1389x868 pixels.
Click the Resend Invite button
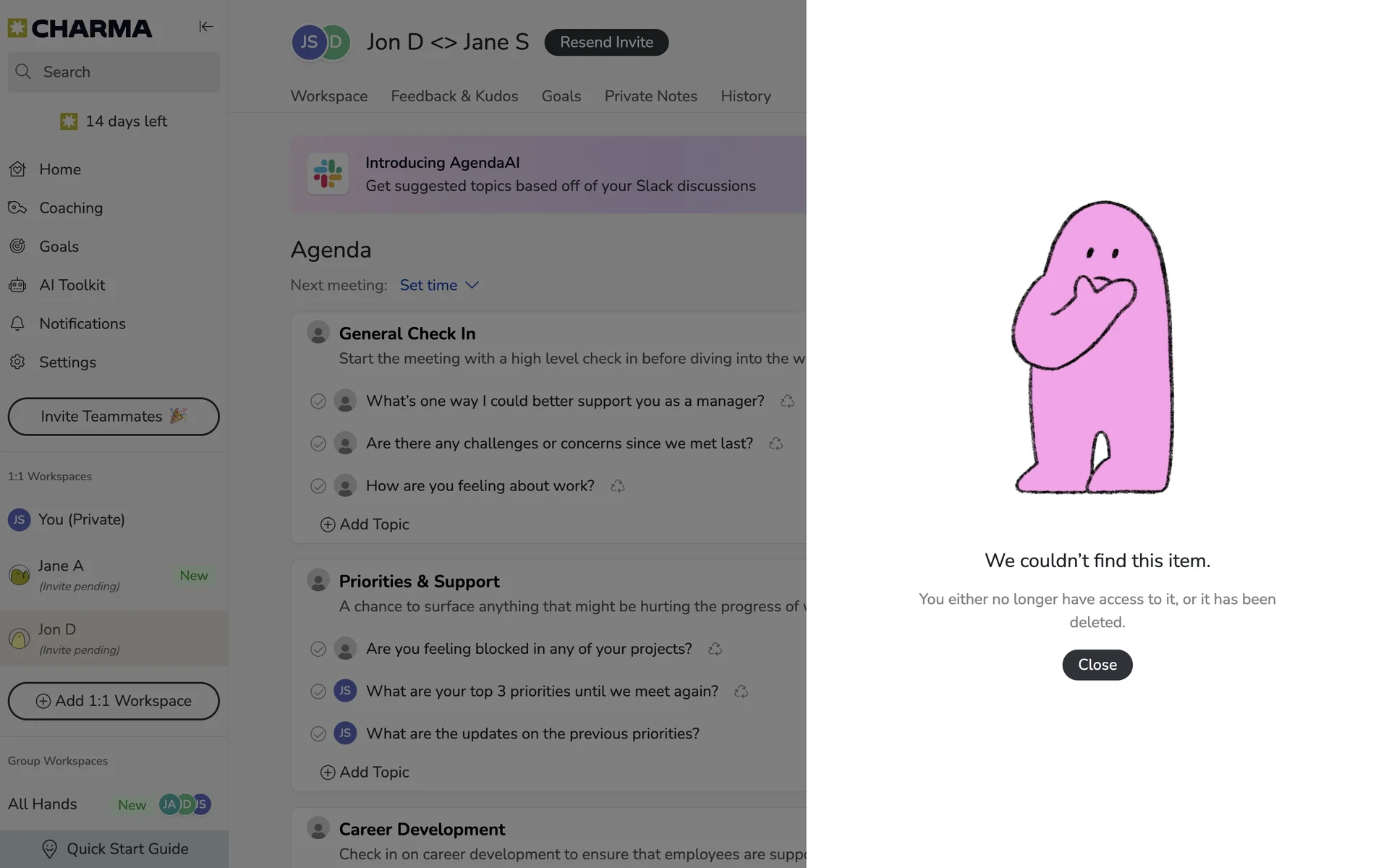click(606, 42)
